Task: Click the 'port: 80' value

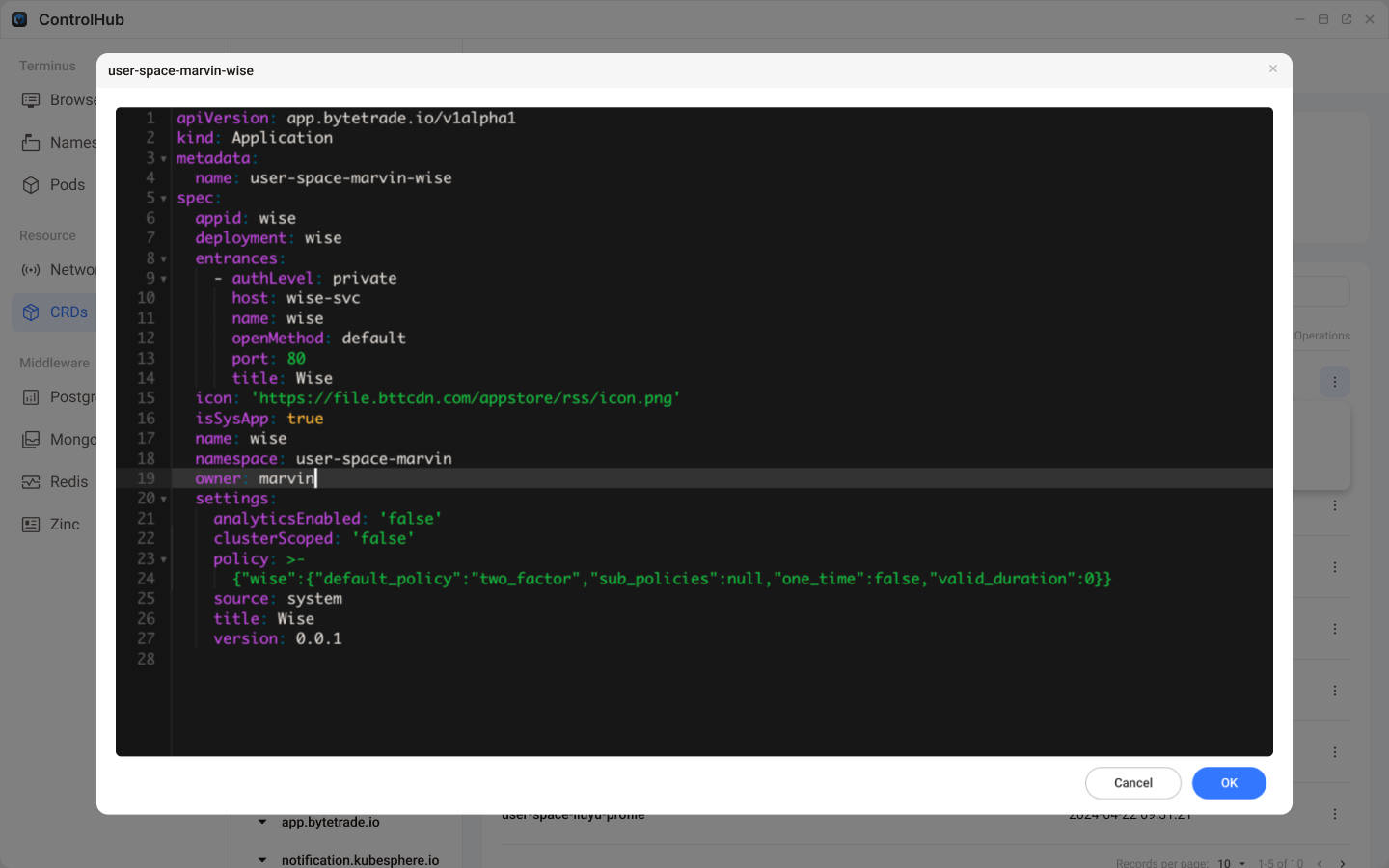Action: point(296,359)
